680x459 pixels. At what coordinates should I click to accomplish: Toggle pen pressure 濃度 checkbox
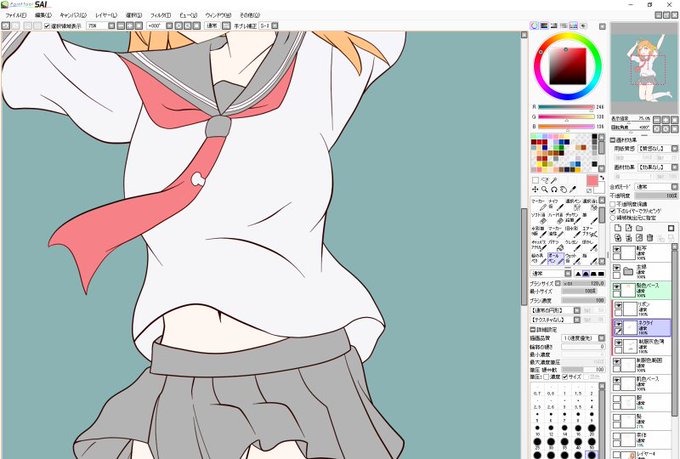tap(546, 377)
